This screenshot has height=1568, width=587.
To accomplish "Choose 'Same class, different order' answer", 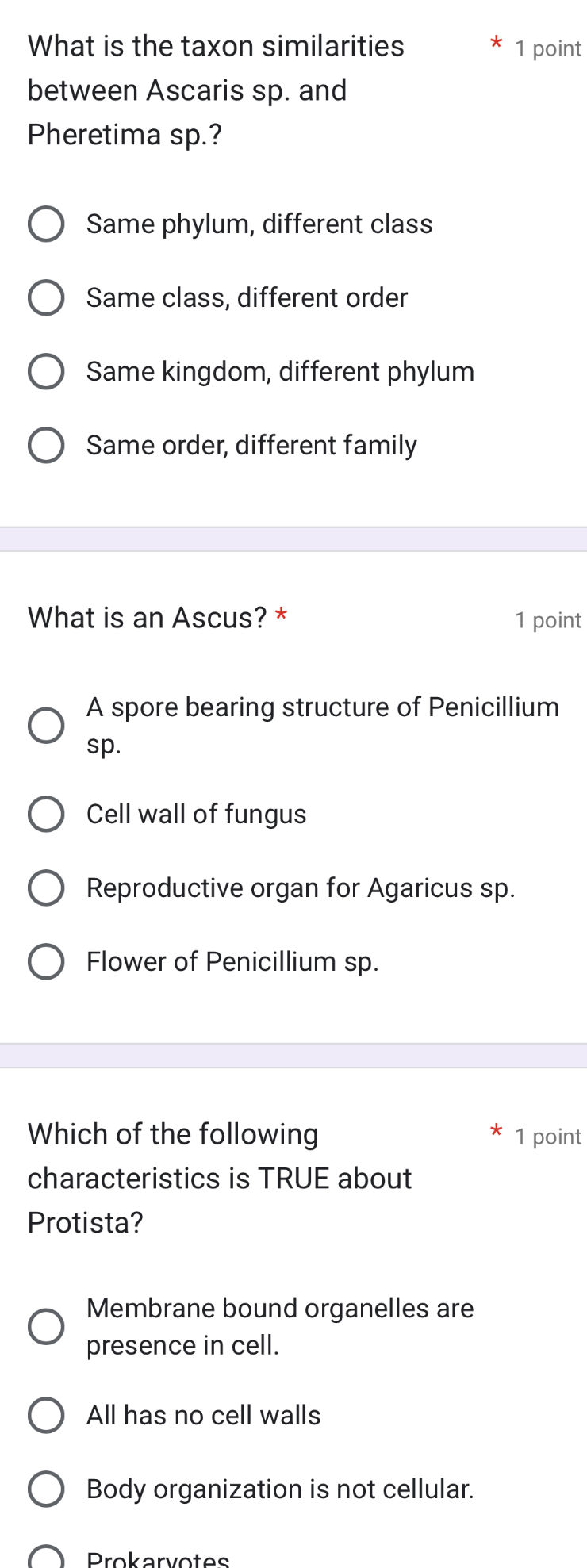I will click(x=46, y=298).
